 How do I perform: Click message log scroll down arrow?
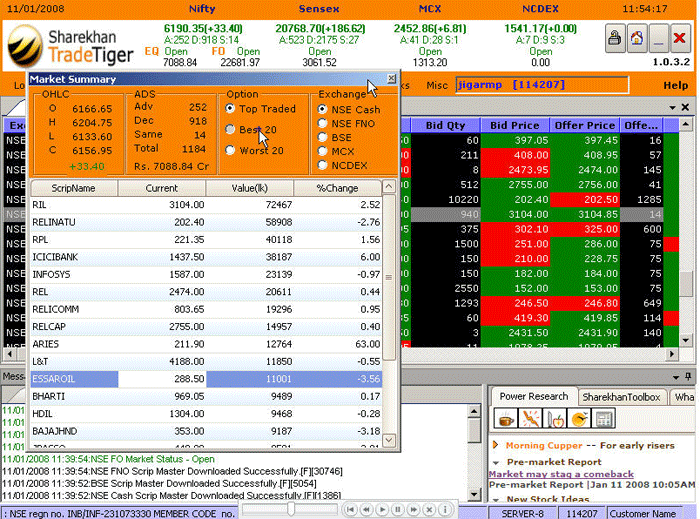474,494
